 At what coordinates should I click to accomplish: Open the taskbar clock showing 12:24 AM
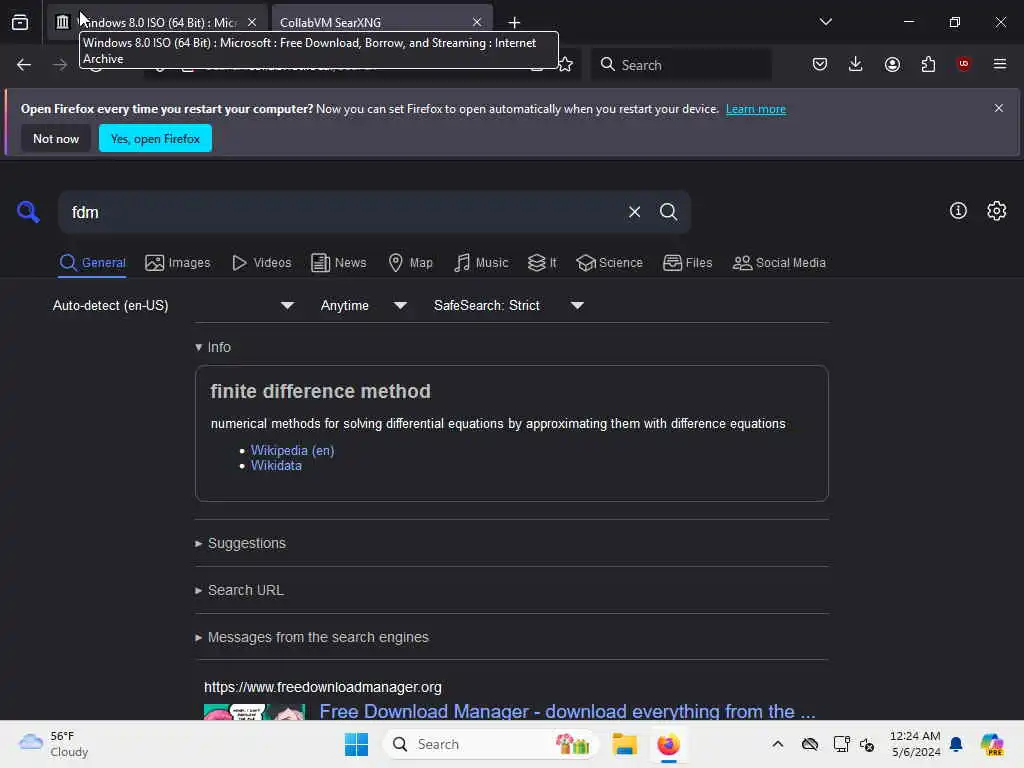[x=916, y=744]
